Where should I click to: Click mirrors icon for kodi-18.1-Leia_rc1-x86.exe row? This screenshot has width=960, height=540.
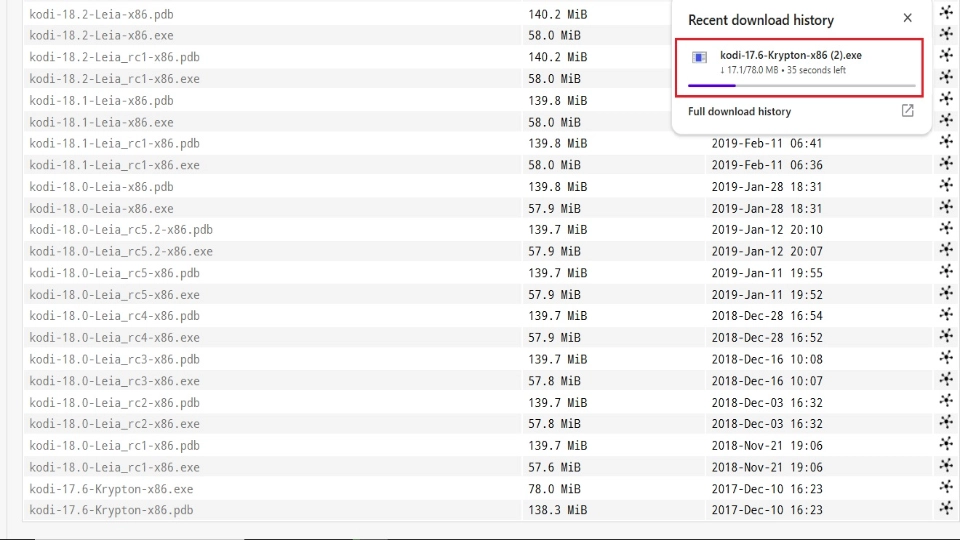coord(947,163)
